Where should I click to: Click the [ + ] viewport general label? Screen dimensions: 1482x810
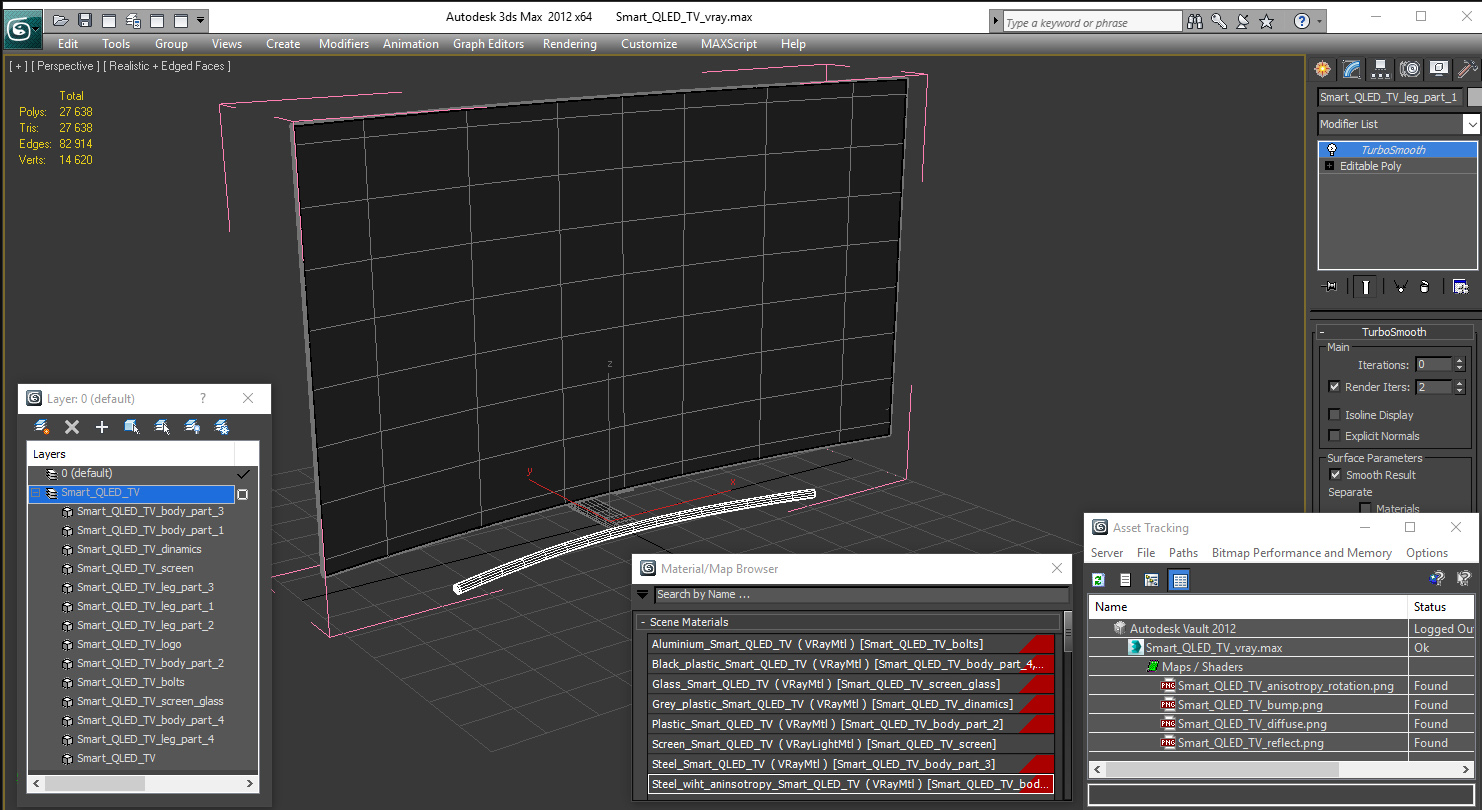18,66
